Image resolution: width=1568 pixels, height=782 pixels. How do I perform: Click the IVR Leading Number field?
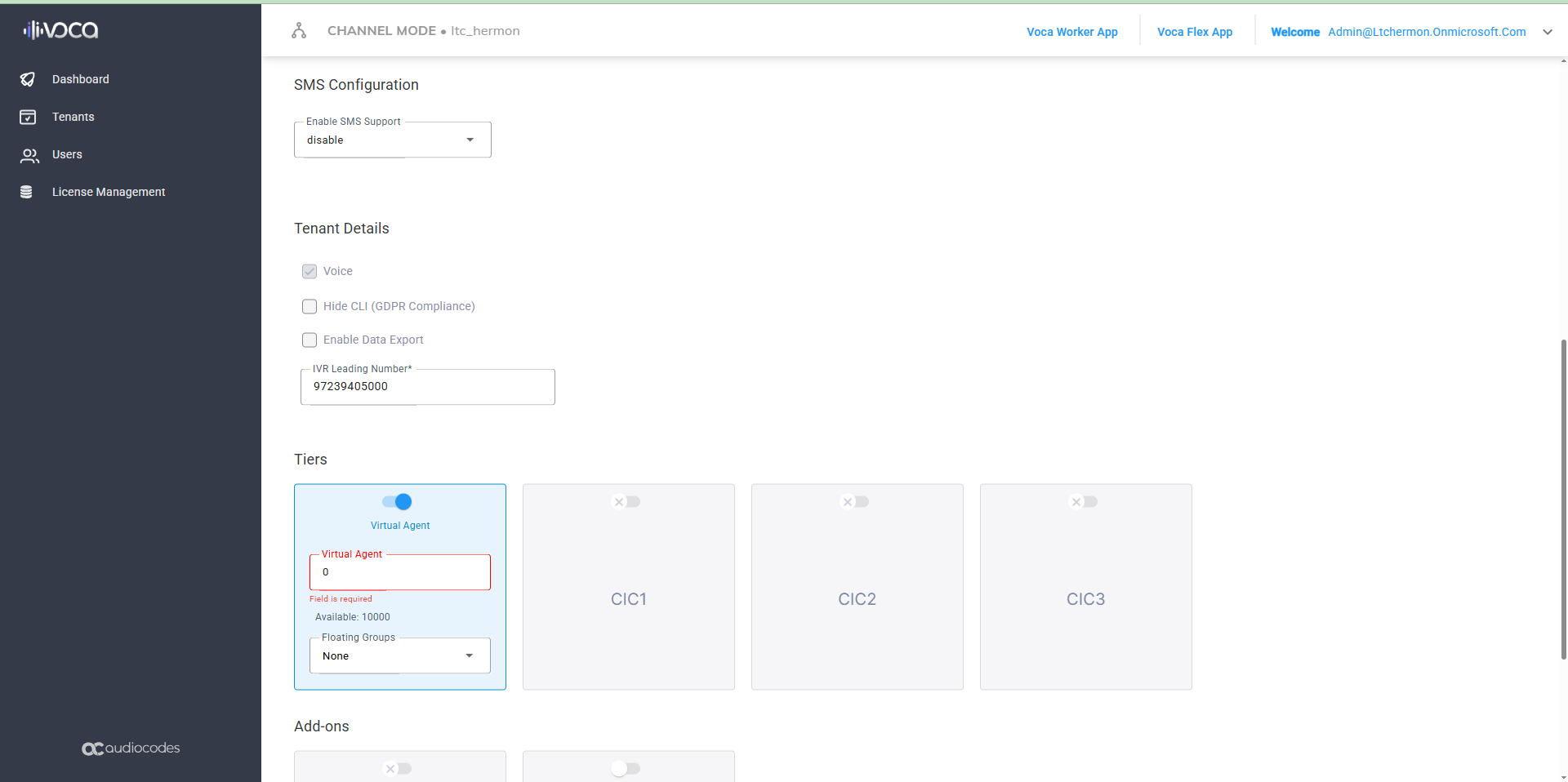(427, 387)
